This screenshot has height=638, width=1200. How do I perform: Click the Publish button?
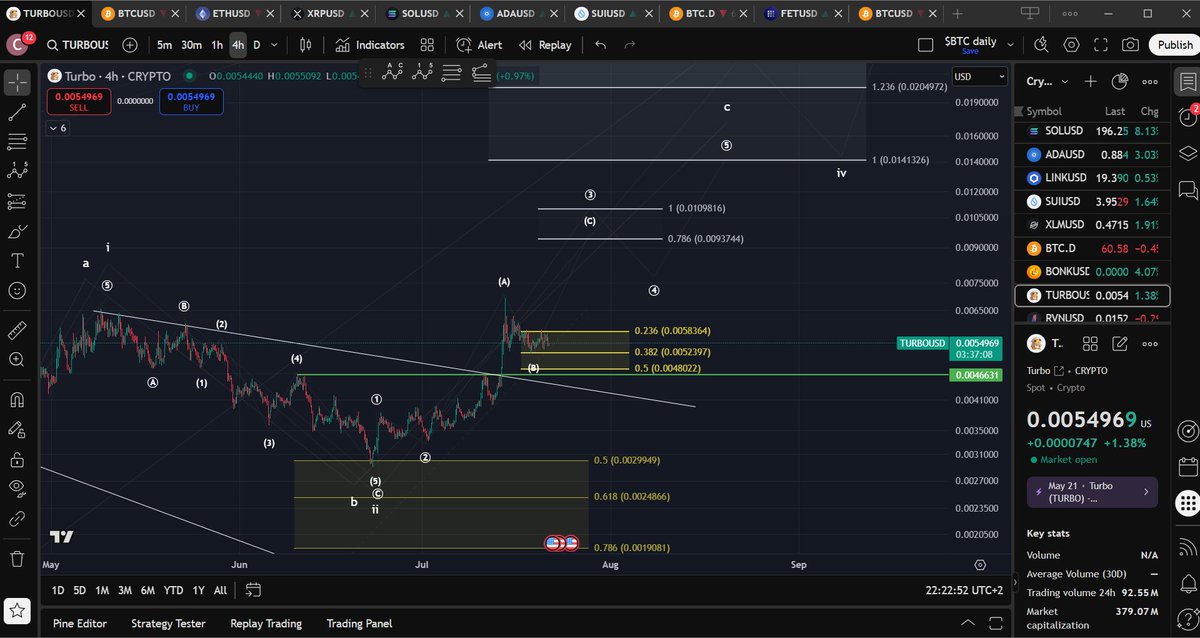[1172, 45]
